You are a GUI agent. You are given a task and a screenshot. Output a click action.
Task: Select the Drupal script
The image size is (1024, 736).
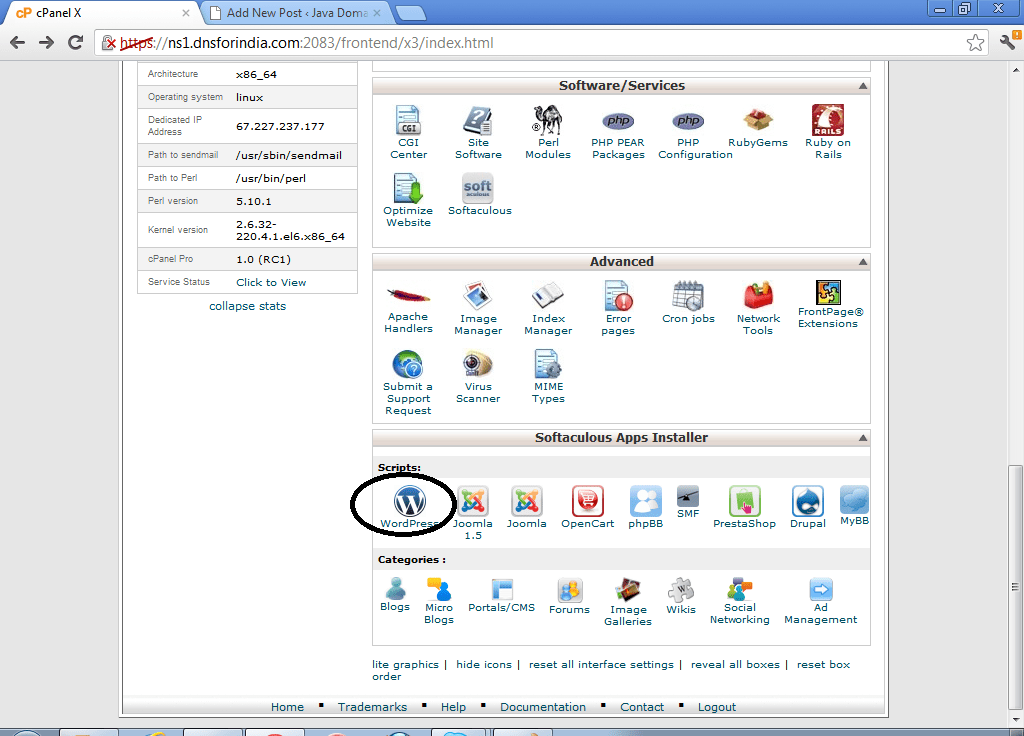(807, 507)
